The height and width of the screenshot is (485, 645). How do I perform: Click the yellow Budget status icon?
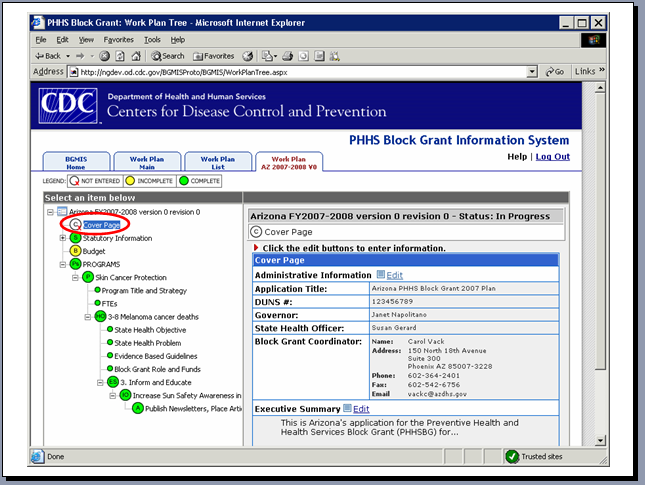[75, 251]
